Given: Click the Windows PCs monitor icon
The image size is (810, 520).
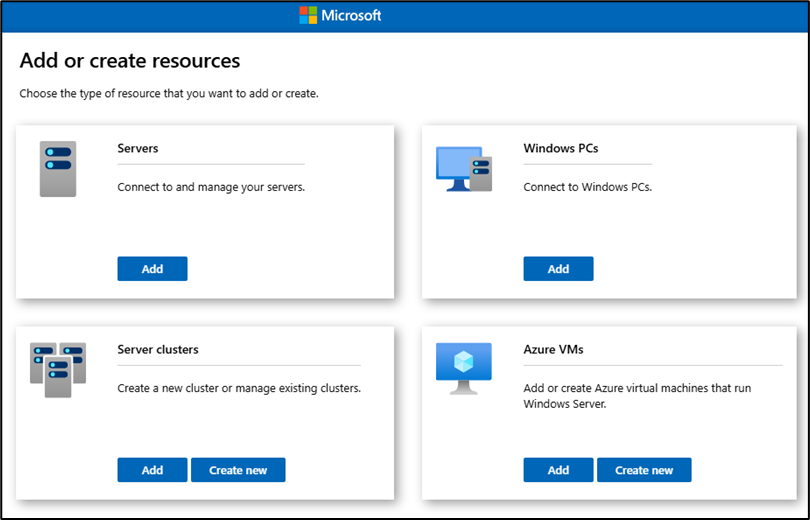Looking at the screenshot, I should (463, 169).
